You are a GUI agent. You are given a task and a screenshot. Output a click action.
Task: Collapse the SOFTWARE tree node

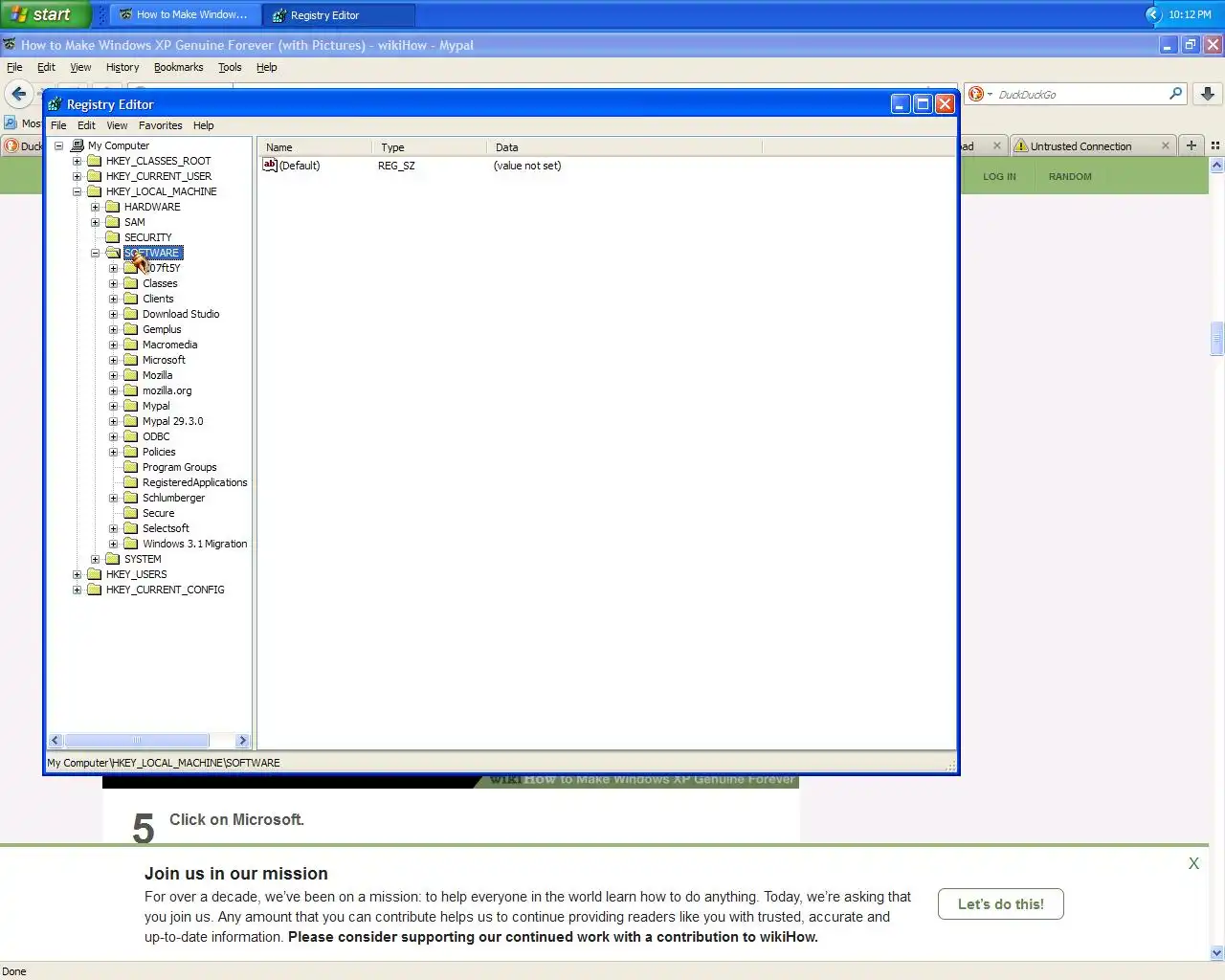[x=95, y=253]
